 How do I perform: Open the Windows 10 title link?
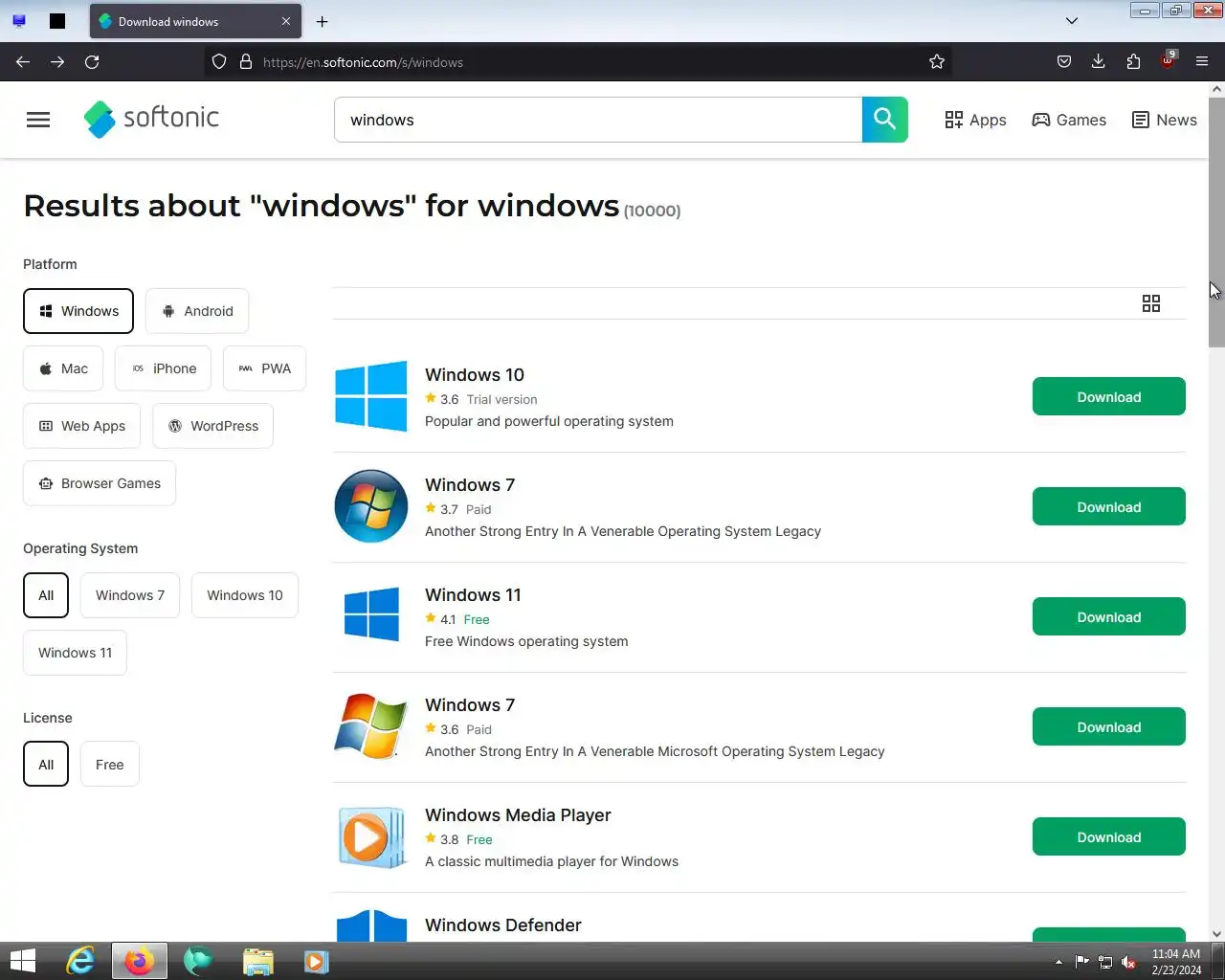click(x=475, y=375)
